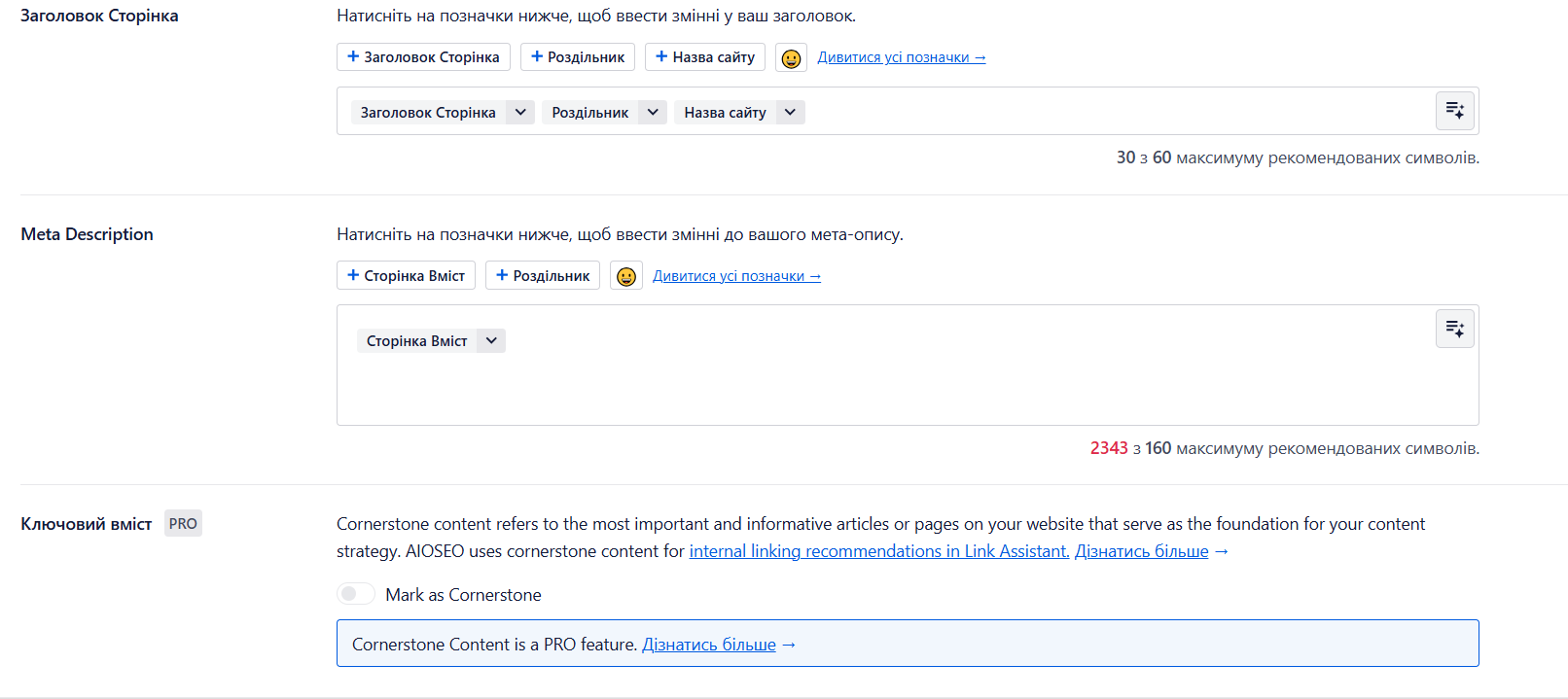Image resolution: width=1568 pixels, height=699 pixels.
Task: Add 'Роздільник' tag to meta description
Action: click(x=543, y=276)
